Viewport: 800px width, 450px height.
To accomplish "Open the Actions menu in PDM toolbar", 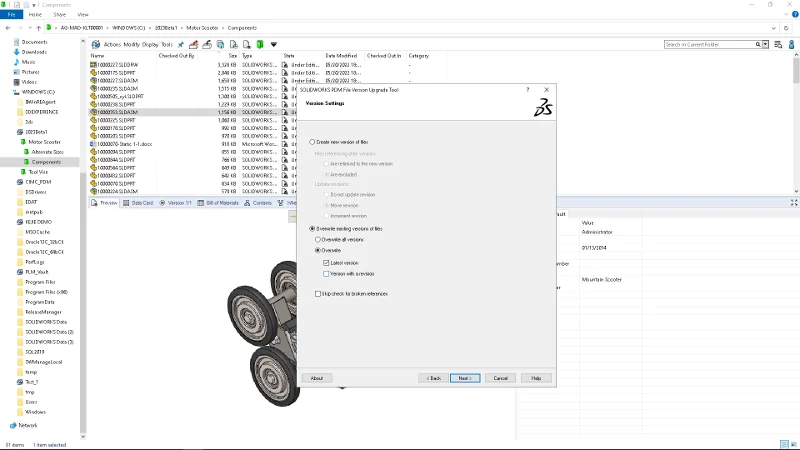I will tap(112, 44).
